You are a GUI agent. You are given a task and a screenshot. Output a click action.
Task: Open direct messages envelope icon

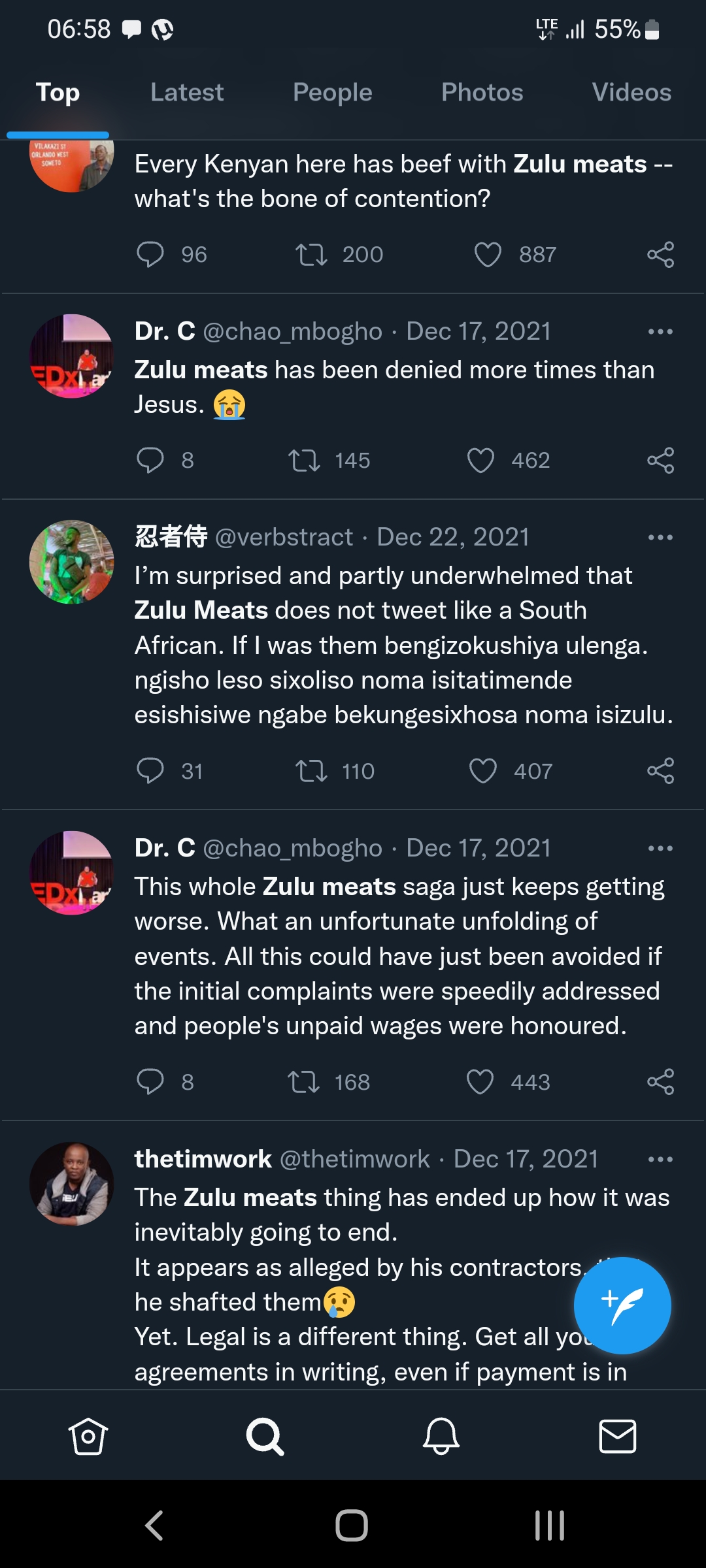point(617,1436)
